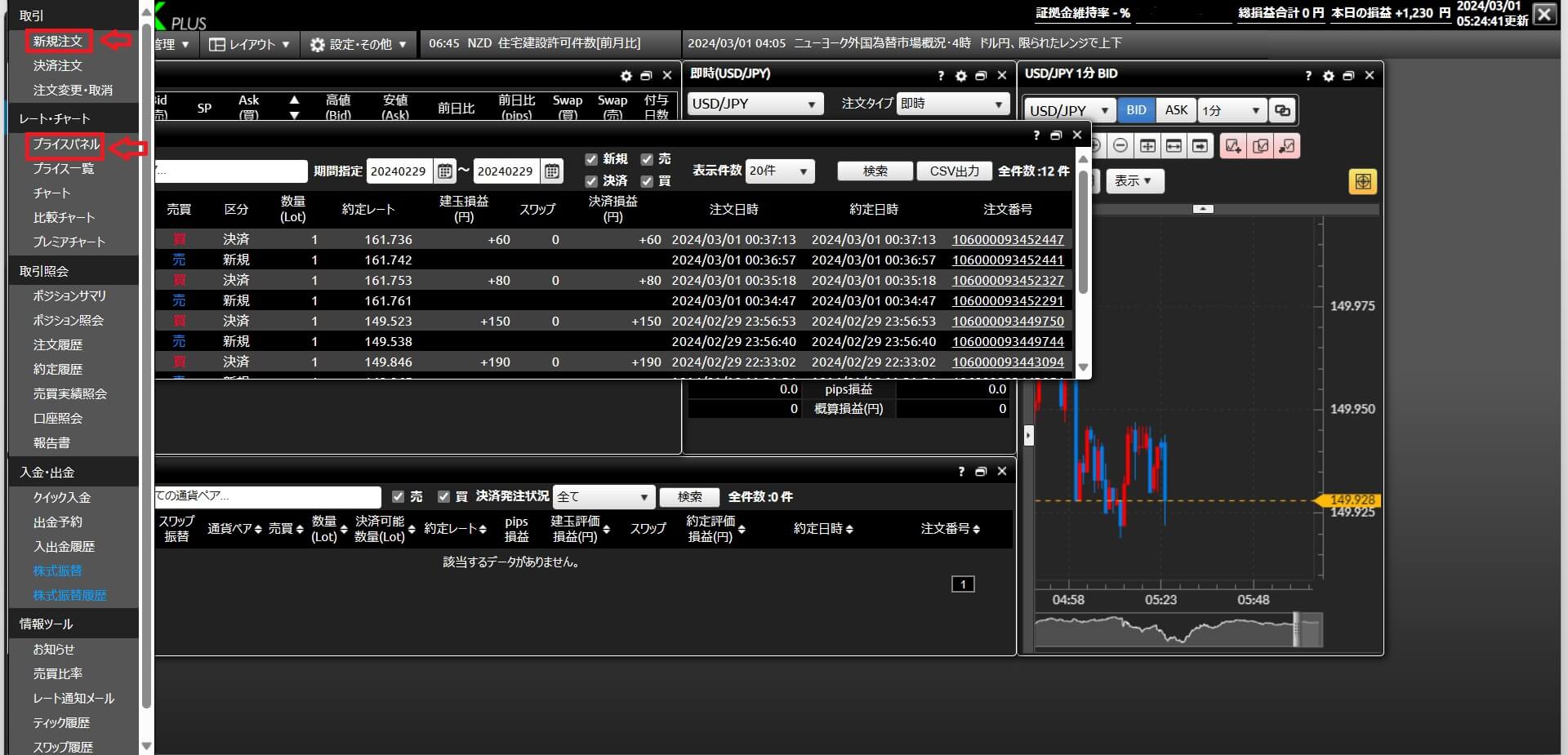Open the start date calendar picker
This screenshot has height=755, width=1568.
click(x=445, y=171)
